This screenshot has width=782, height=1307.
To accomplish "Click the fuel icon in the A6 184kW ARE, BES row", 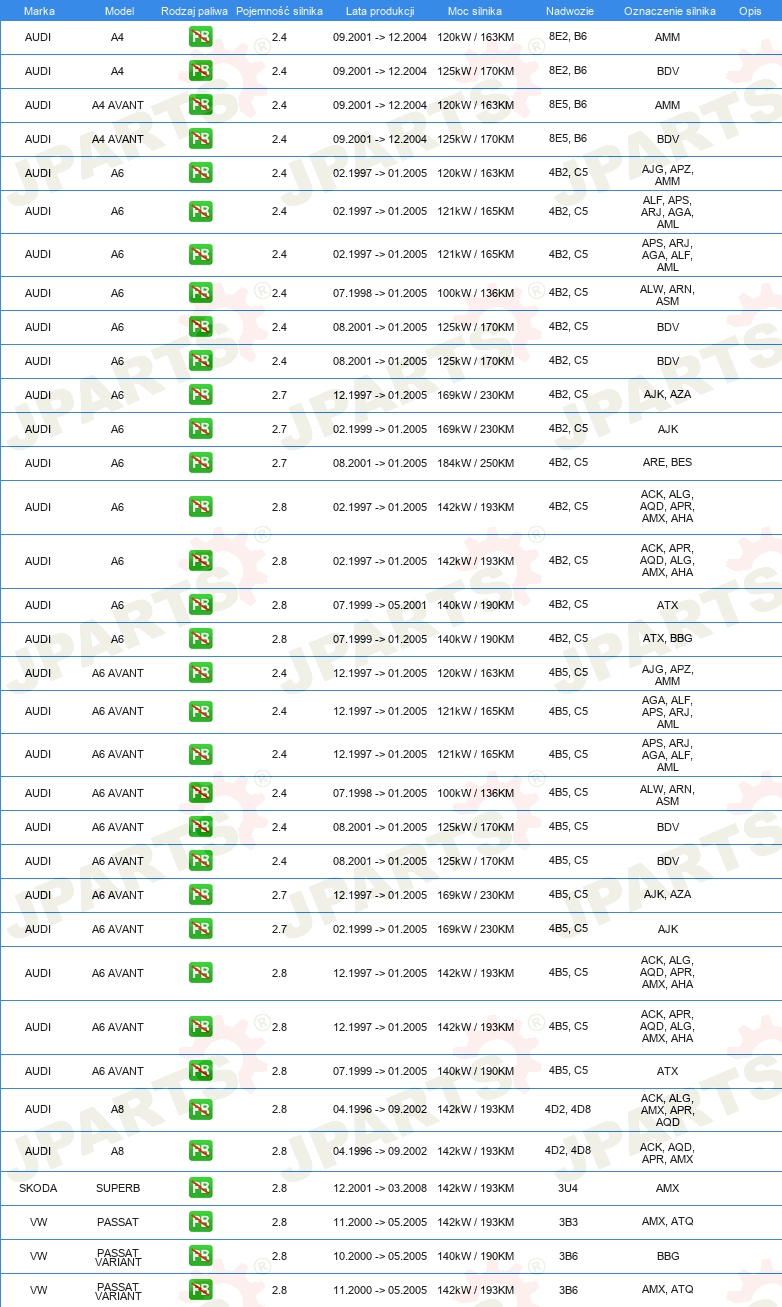I will [x=200, y=463].
